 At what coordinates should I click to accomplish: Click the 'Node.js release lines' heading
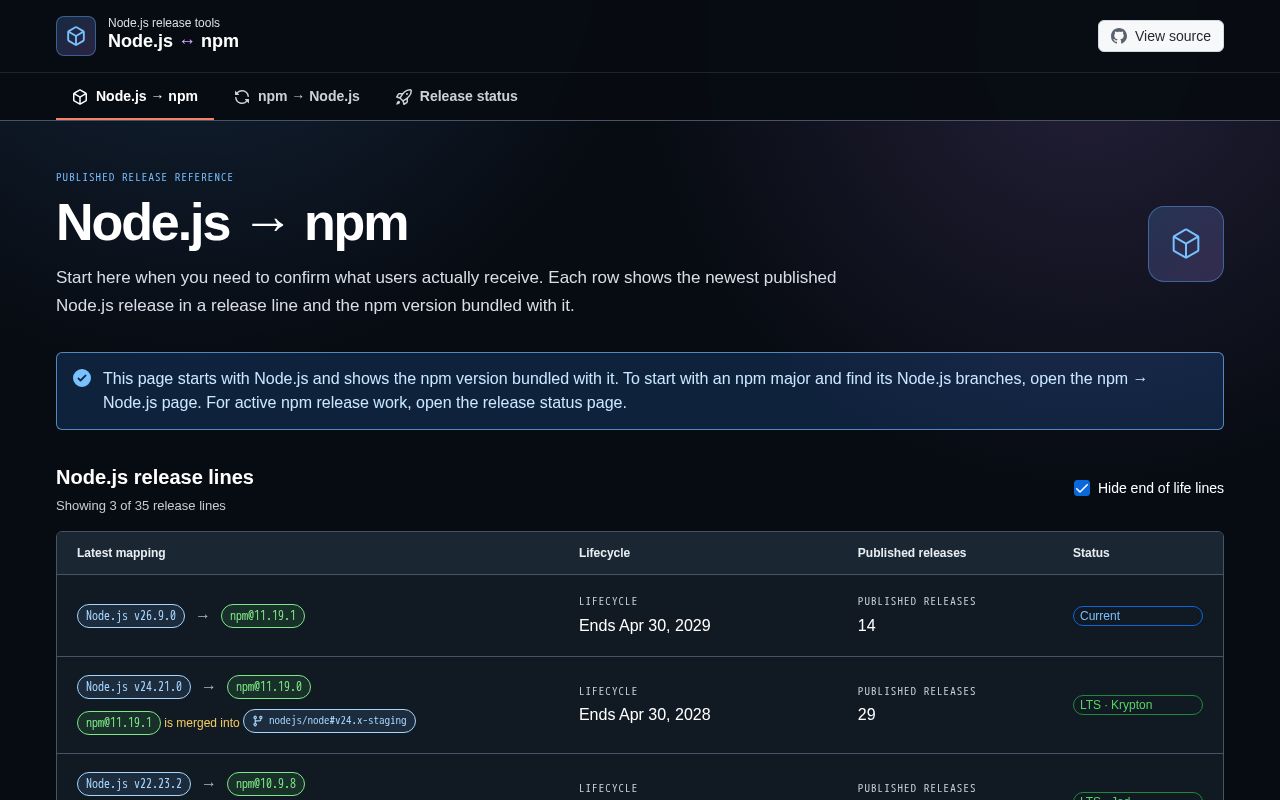pos(155,477)
